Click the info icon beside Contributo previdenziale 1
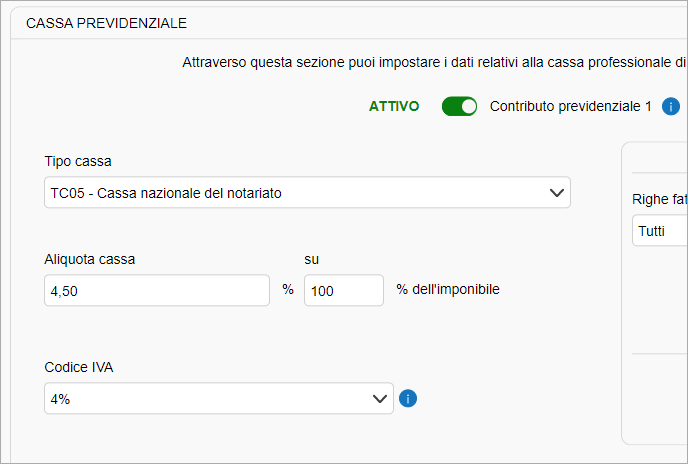Viewport: 688px width, 464px height. click(670, 106)
